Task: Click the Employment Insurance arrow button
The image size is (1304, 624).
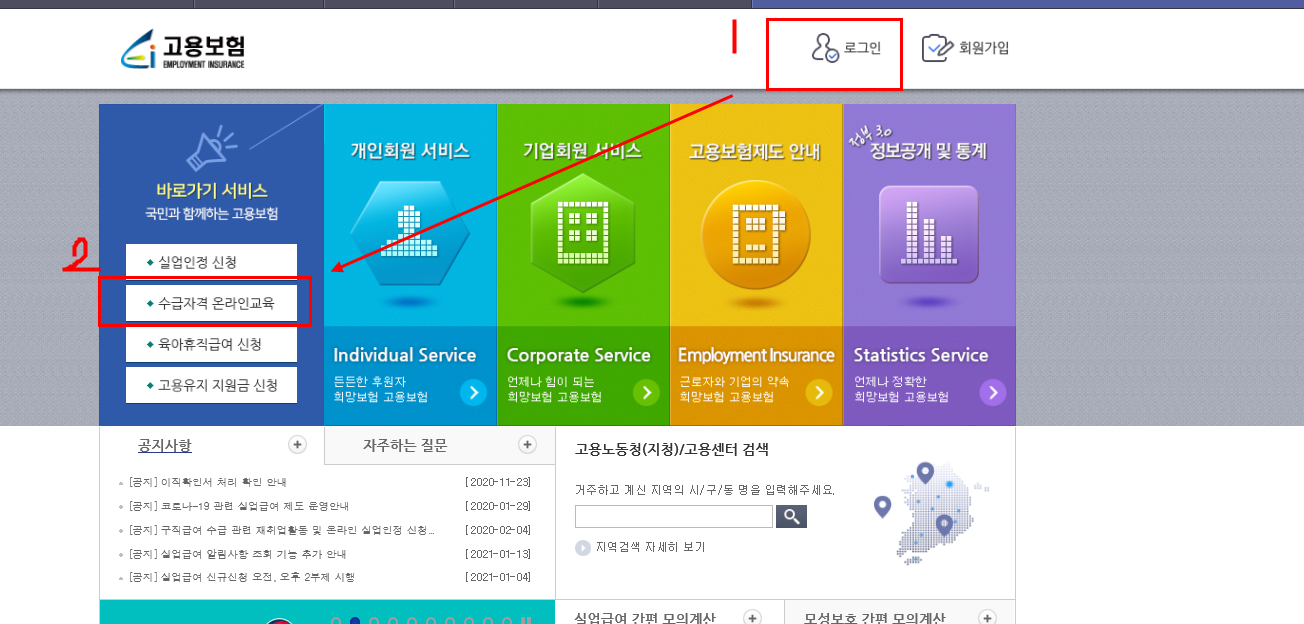Action: coord(819,392)
